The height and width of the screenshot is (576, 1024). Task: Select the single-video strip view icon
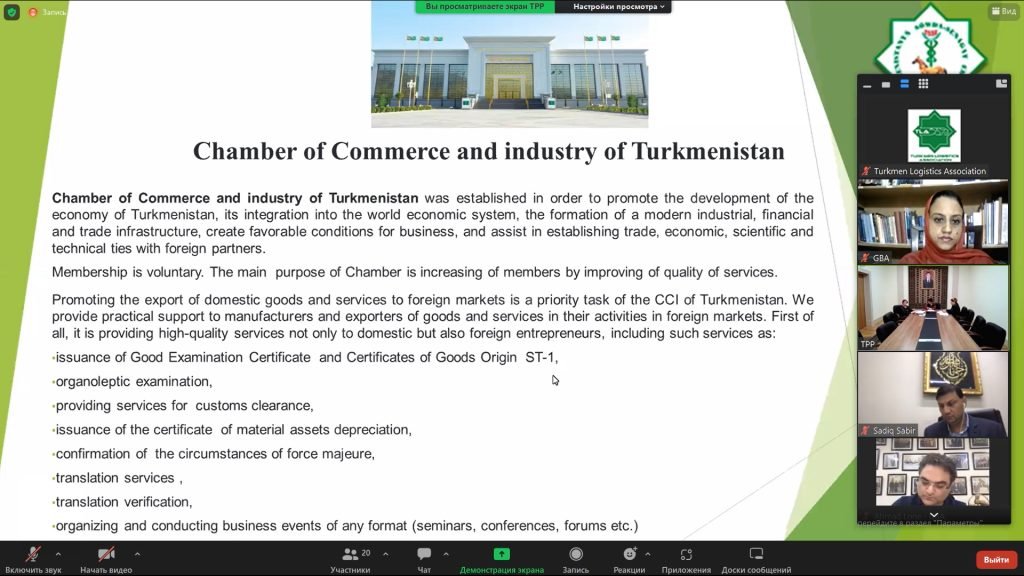coord(886,84)
